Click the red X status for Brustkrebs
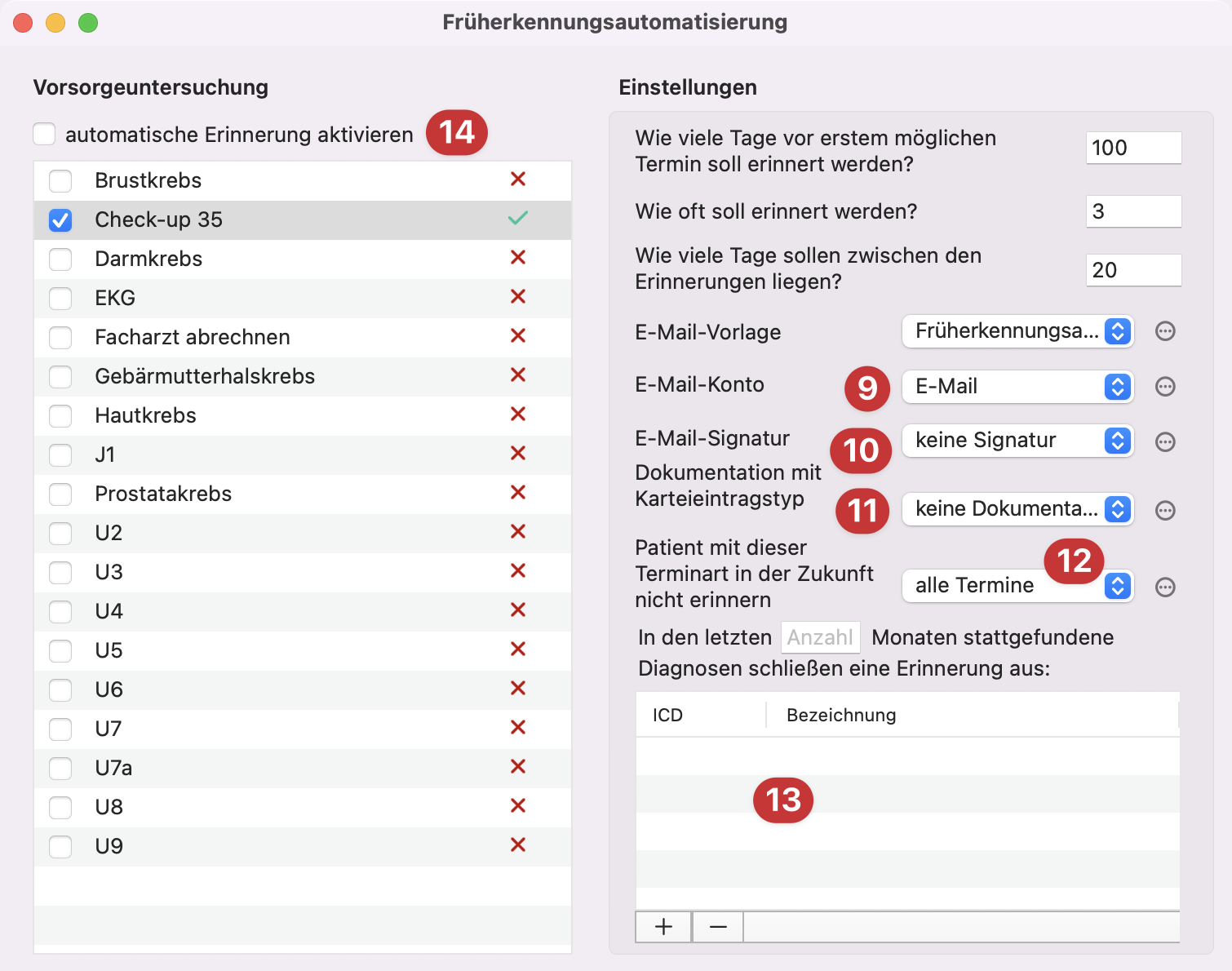This screenshot has width=1232, height=971. (517, 179)
